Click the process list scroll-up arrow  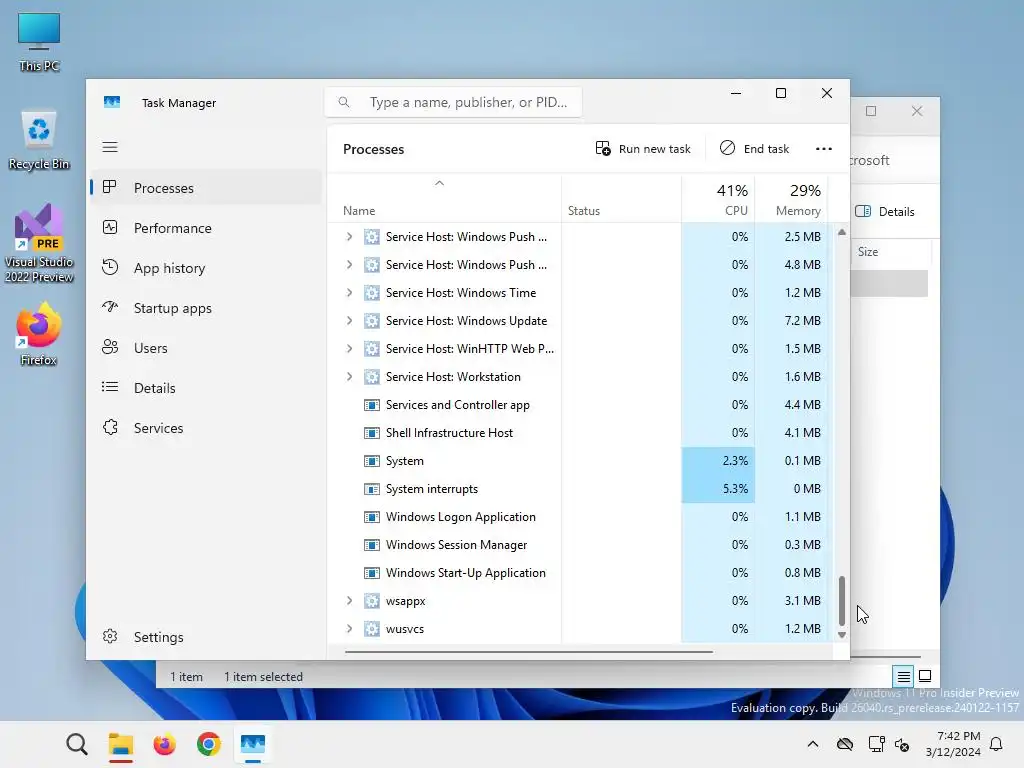point(842,232)
